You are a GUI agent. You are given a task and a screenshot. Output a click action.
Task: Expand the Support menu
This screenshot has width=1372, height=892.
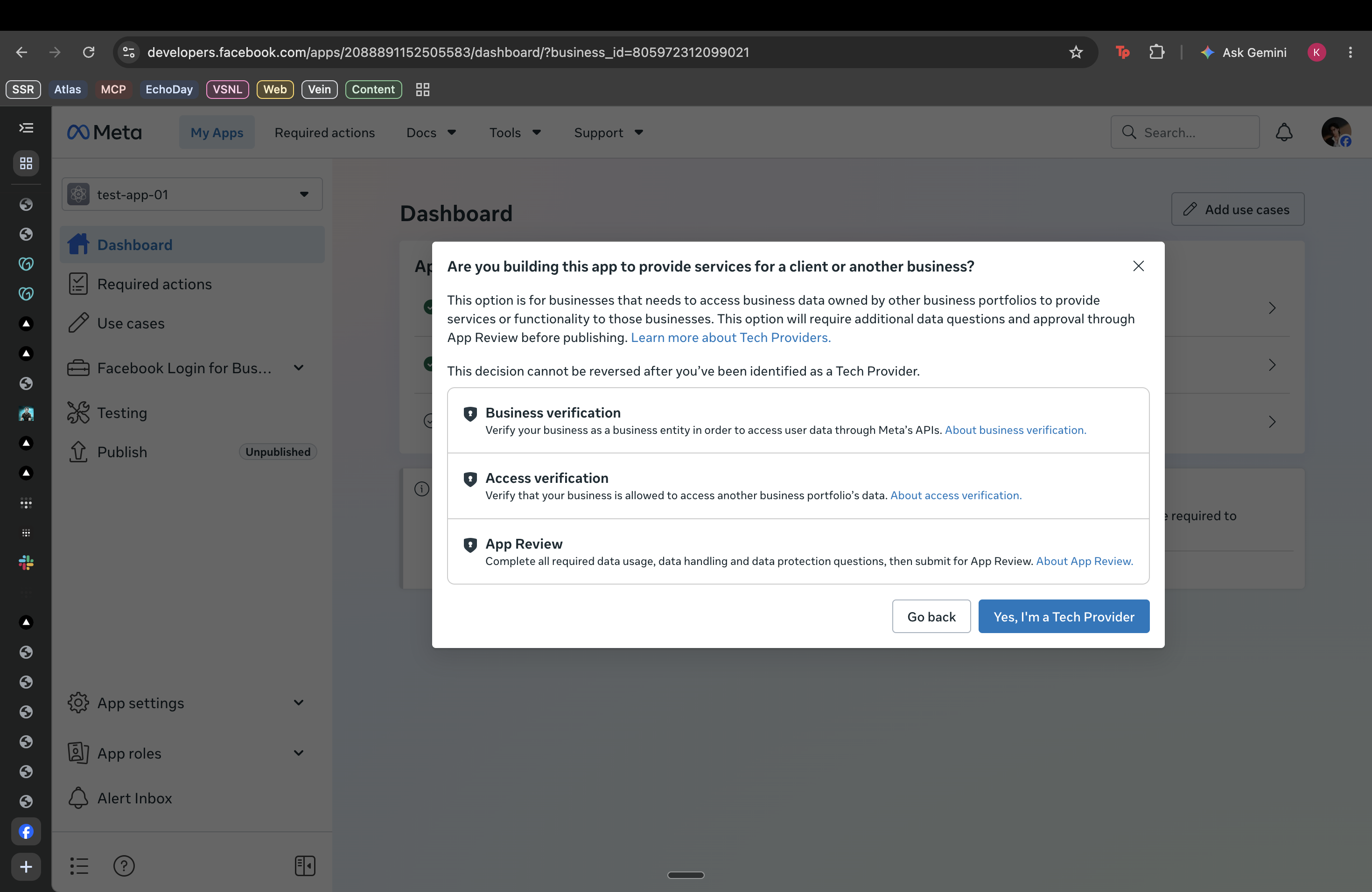[608, 132]
